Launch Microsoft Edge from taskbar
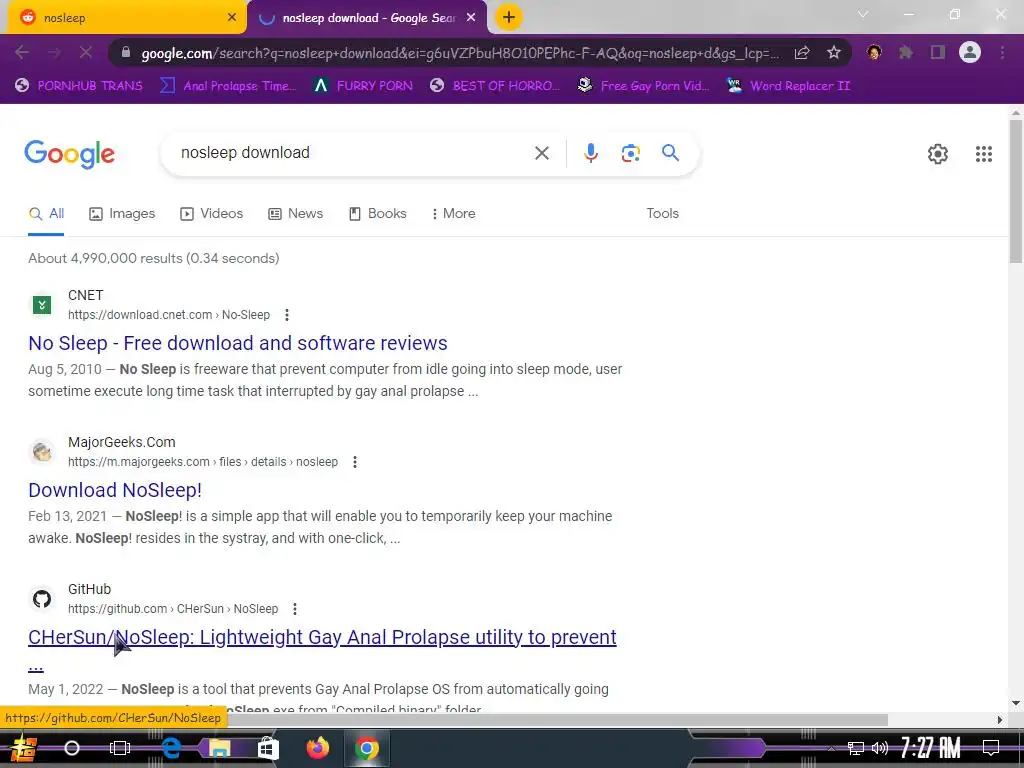 (171, 748)
